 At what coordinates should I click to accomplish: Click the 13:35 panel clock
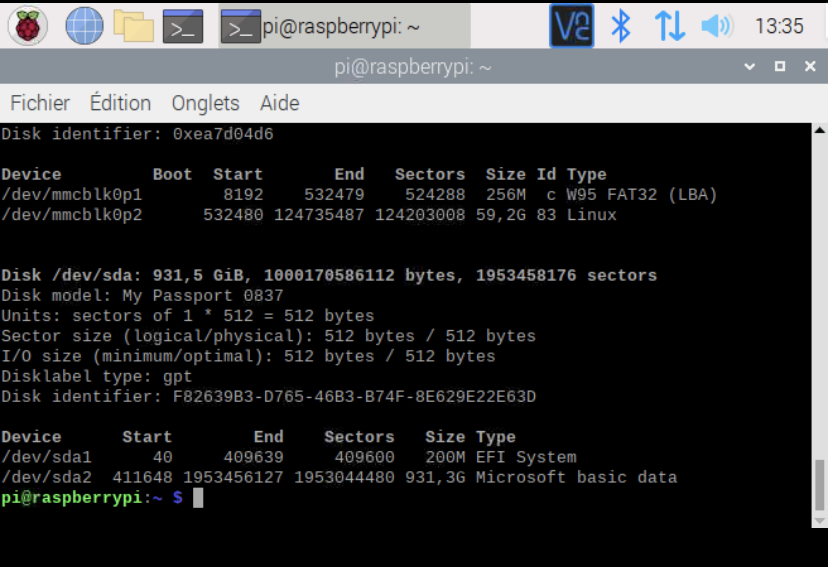pyautogui.click(x=779, y=25)
